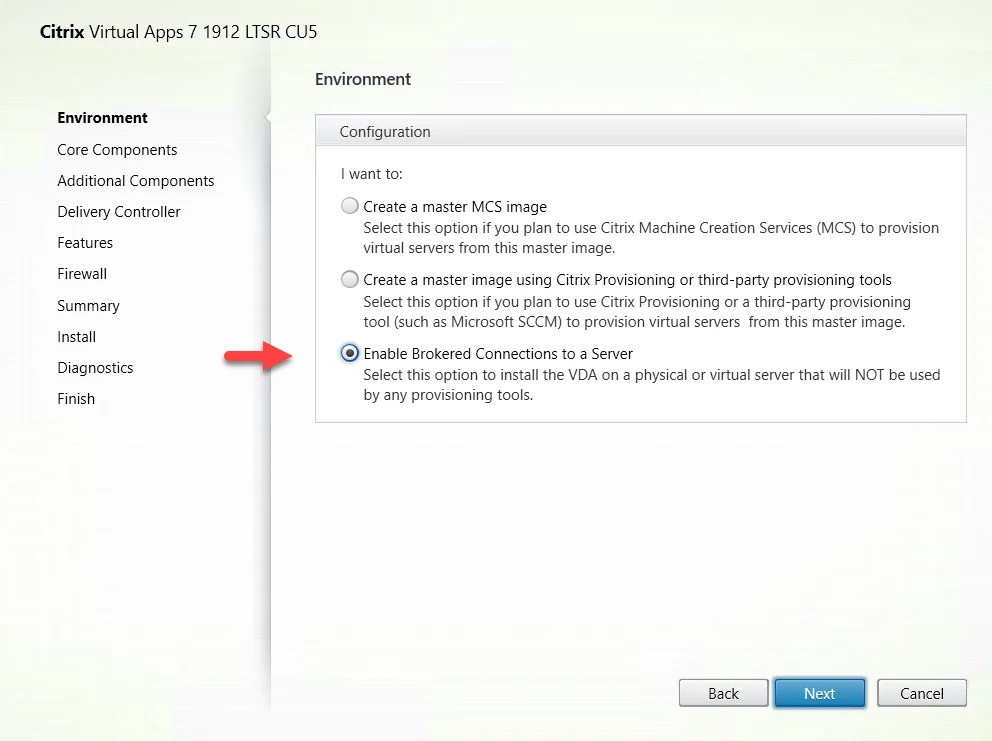Select the Features step
This screenshot has height=741, width=992.
coord(85,243)
